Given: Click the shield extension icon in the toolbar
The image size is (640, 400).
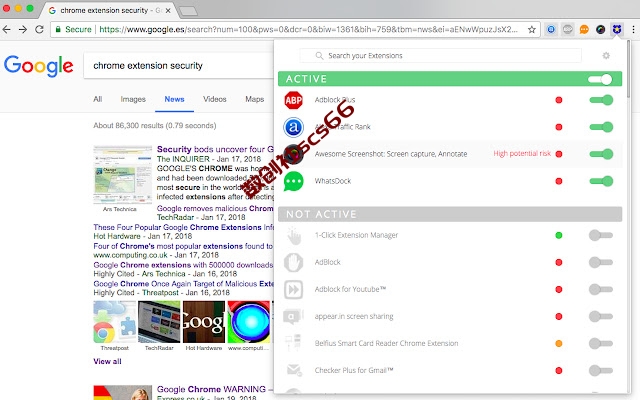Looking at the screenshot, I should [x=616, y=29].
